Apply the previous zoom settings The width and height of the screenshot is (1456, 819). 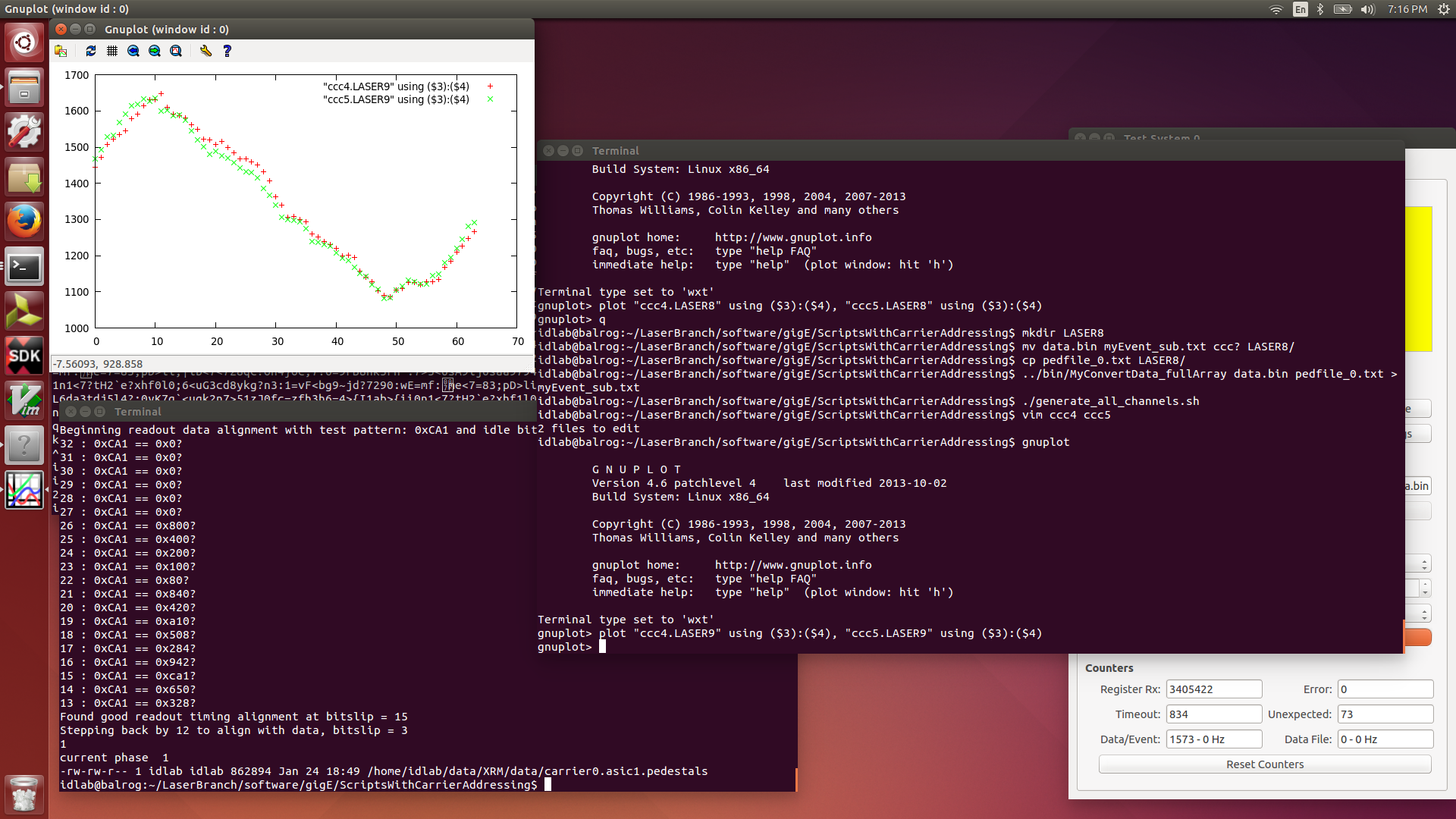point(133,51)
